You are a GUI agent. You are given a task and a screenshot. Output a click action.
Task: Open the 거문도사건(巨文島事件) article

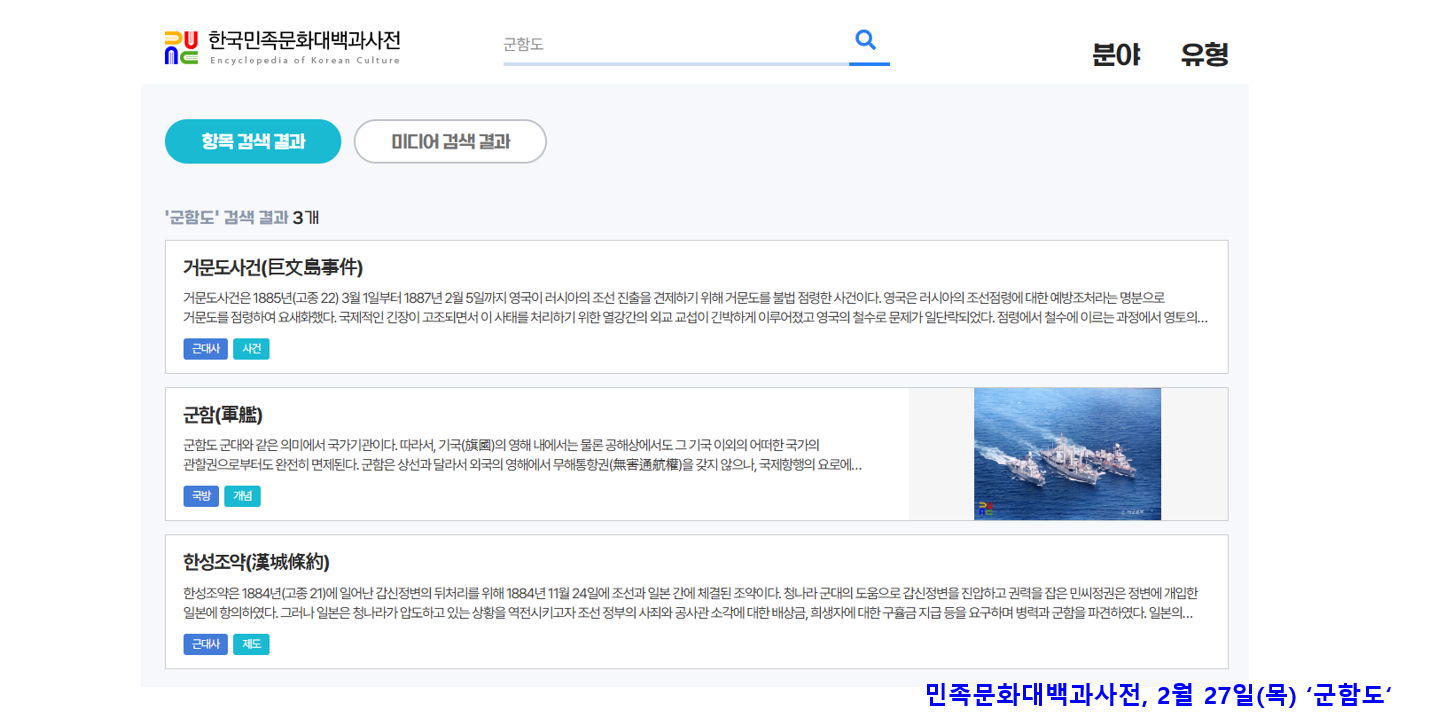click(273, 267)
